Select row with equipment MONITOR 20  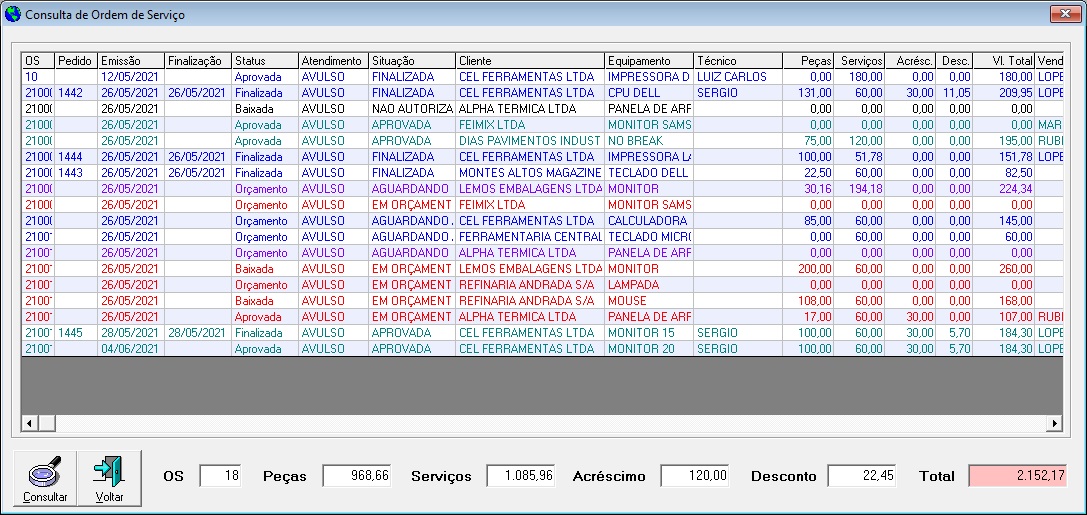tap(649, 349)
